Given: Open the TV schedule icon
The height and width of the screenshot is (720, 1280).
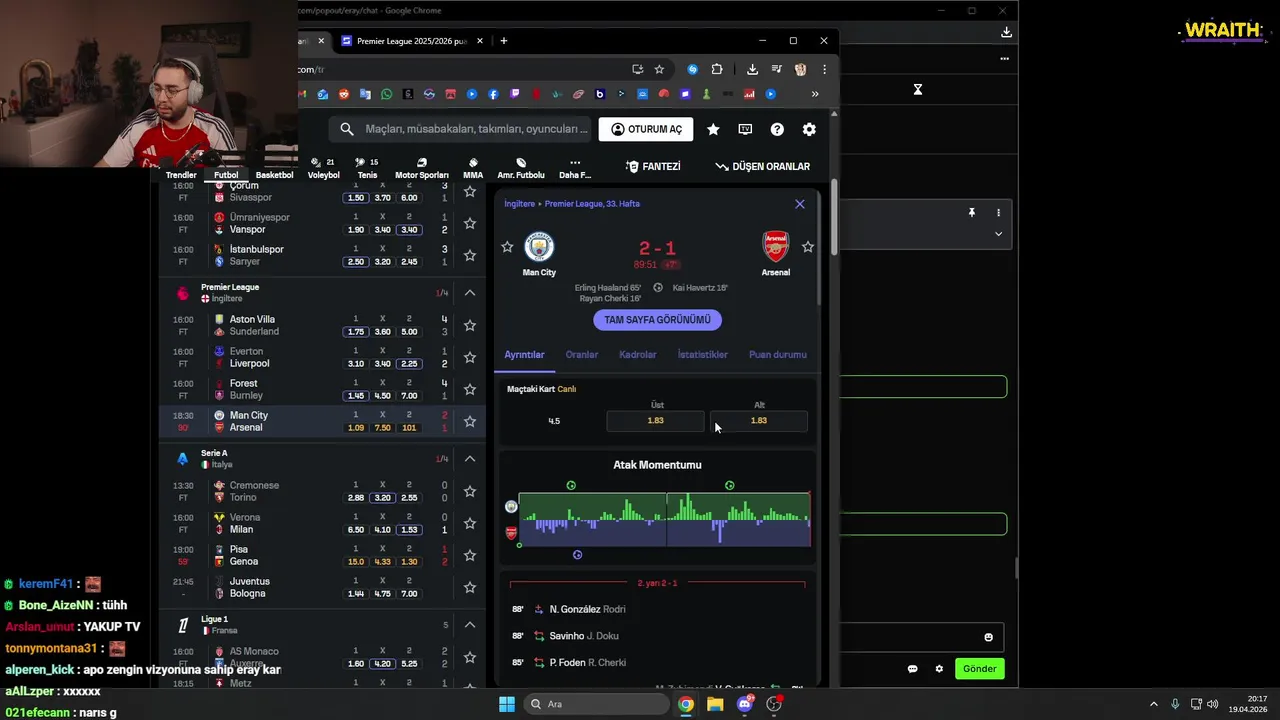Looking at the screenshot, I should (745, 129).
